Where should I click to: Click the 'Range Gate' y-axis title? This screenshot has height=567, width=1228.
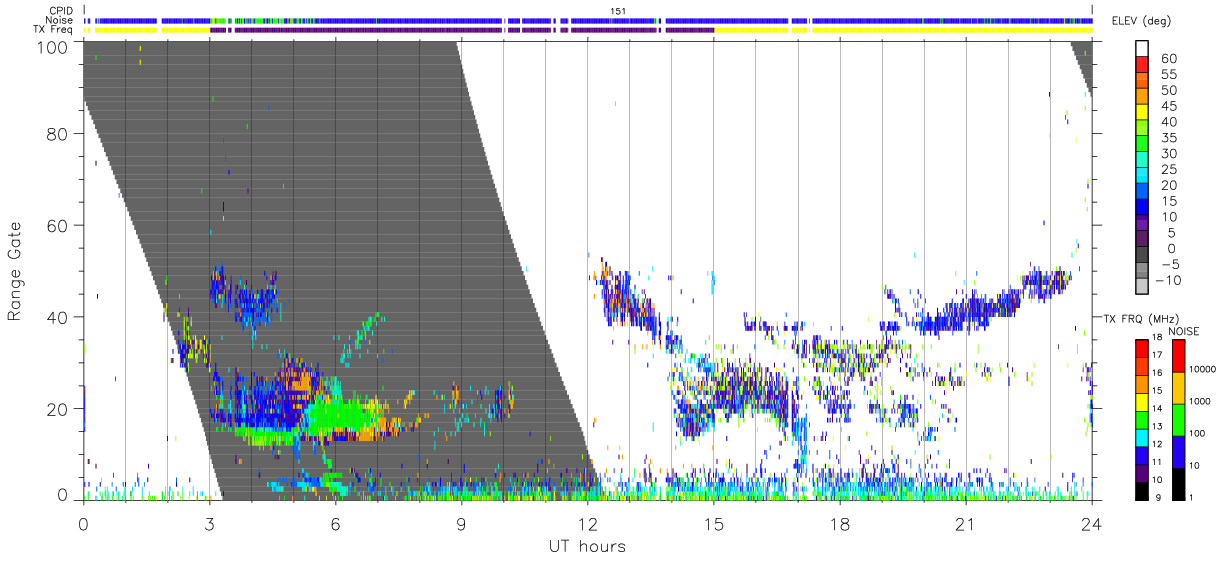[x=15, y=271]
